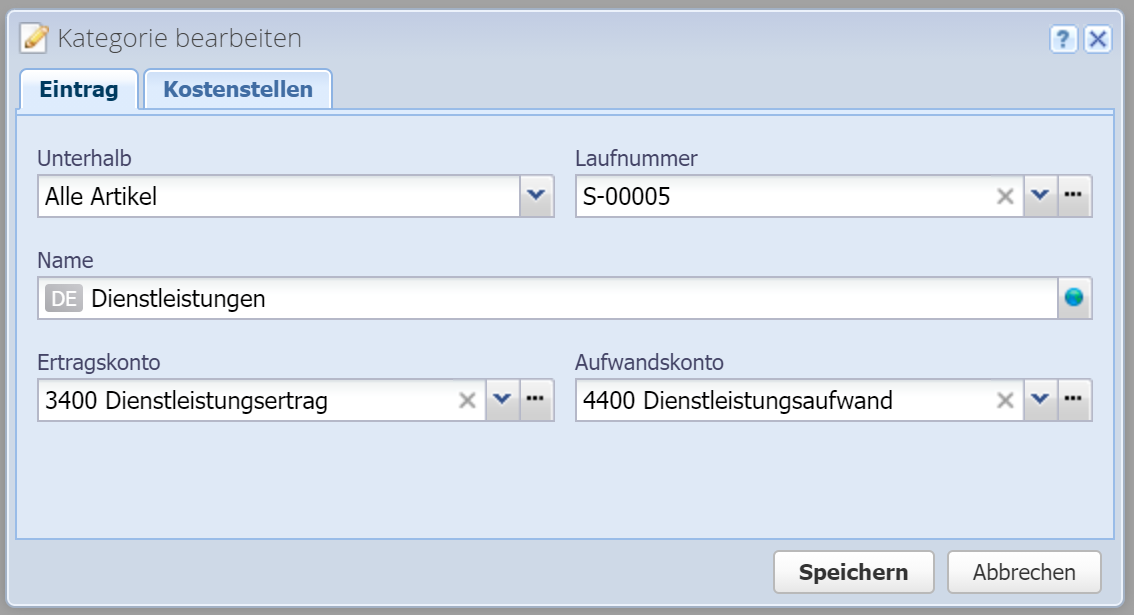Open Aufwandskonto ellipsis browse button

1075,401
